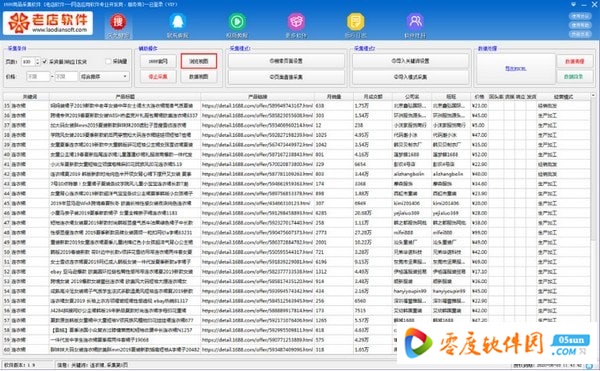This screenshot has height=371, width=600.
Task: Open the first detail.1688.com link in row 35
Action: (257, 105)
